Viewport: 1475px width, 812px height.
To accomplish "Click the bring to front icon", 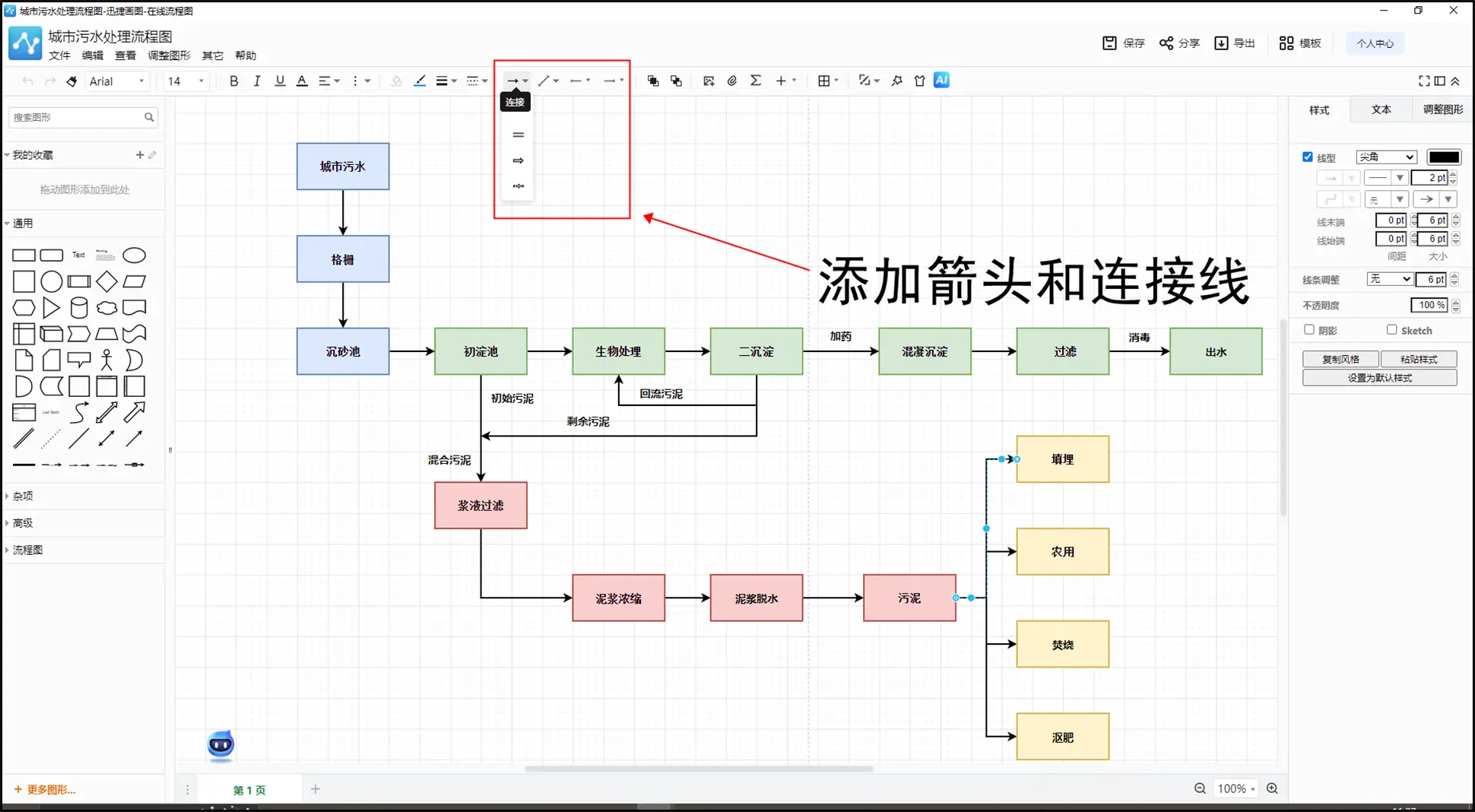I will (x=652, y=81).
